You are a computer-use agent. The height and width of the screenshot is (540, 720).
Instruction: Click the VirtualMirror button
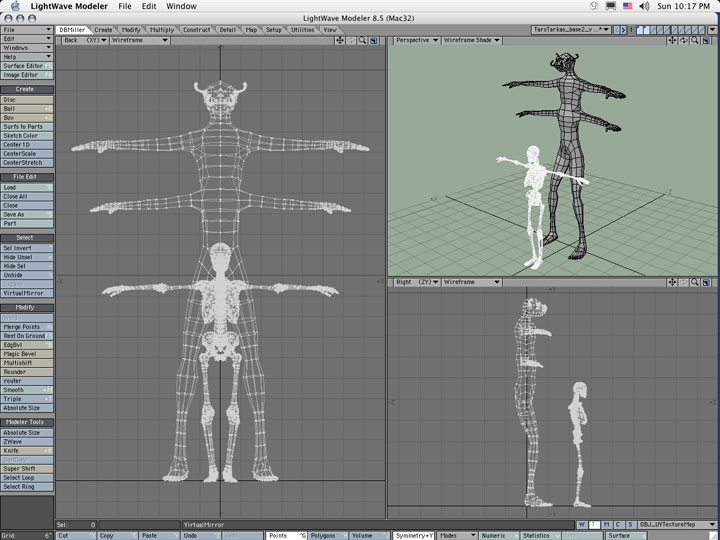pyautogui.click(x=27, y=293)
